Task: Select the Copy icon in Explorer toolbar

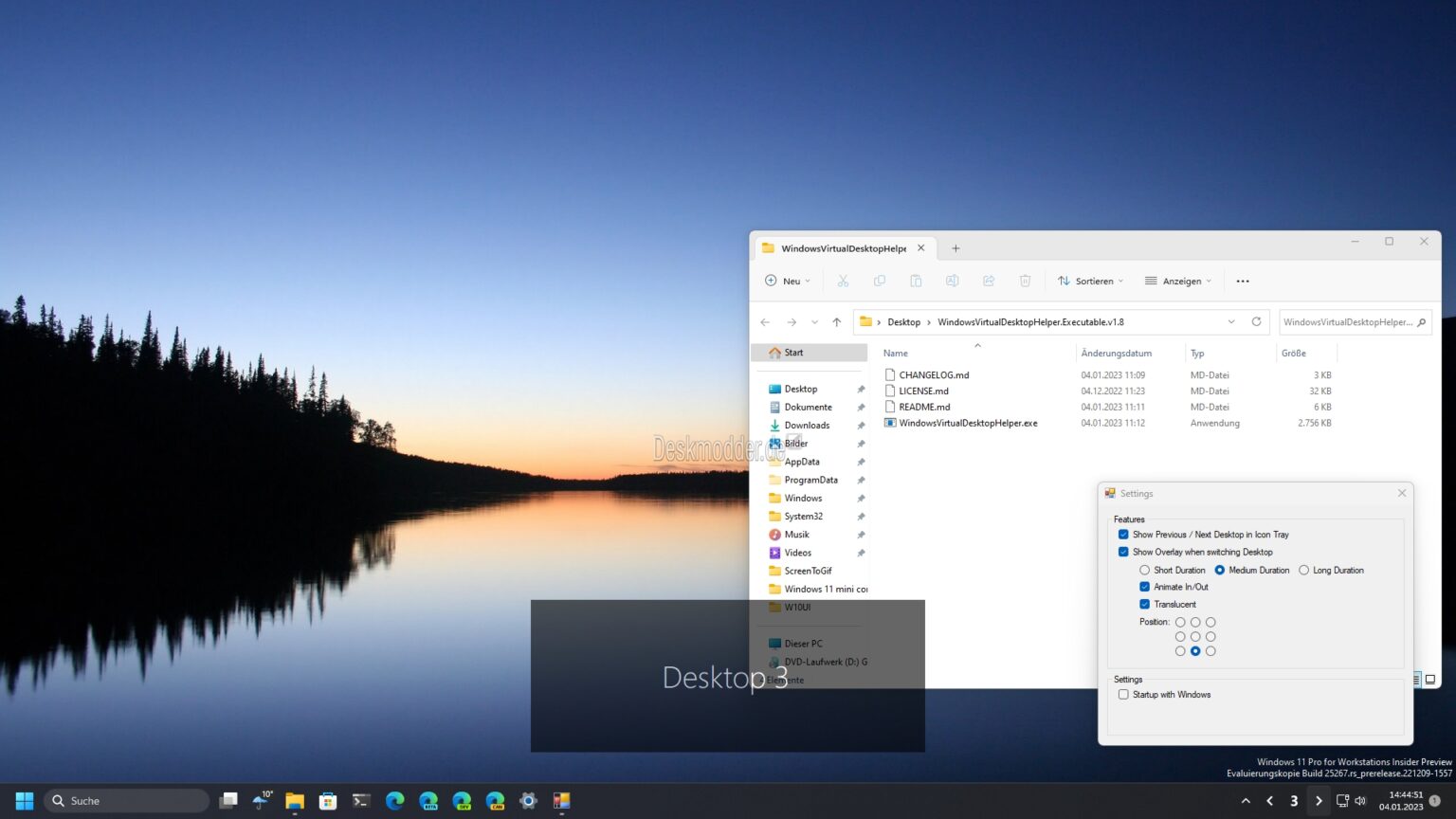Action: tap(880, 281)
